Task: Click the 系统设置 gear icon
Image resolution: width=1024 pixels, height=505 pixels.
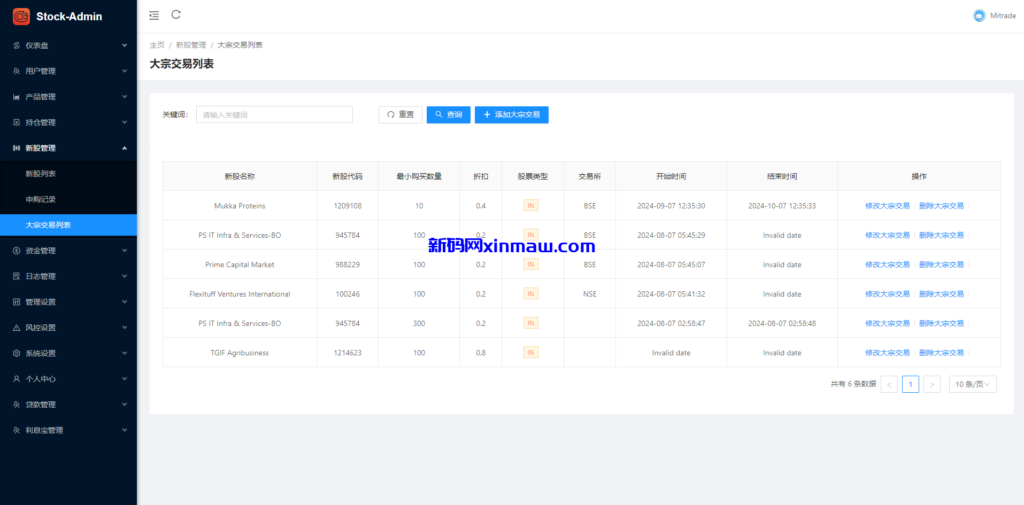Action: (x=16, y=353)
